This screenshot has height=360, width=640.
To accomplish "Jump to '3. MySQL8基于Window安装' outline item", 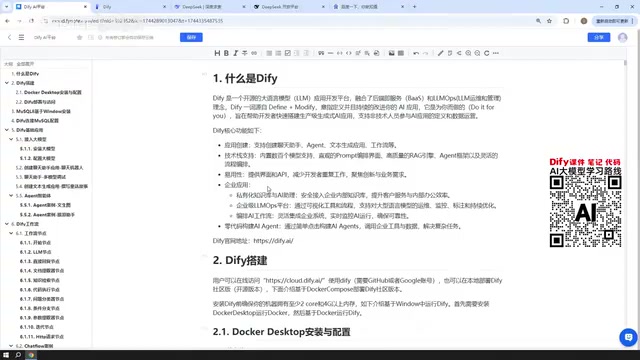I will click(41, 111).
